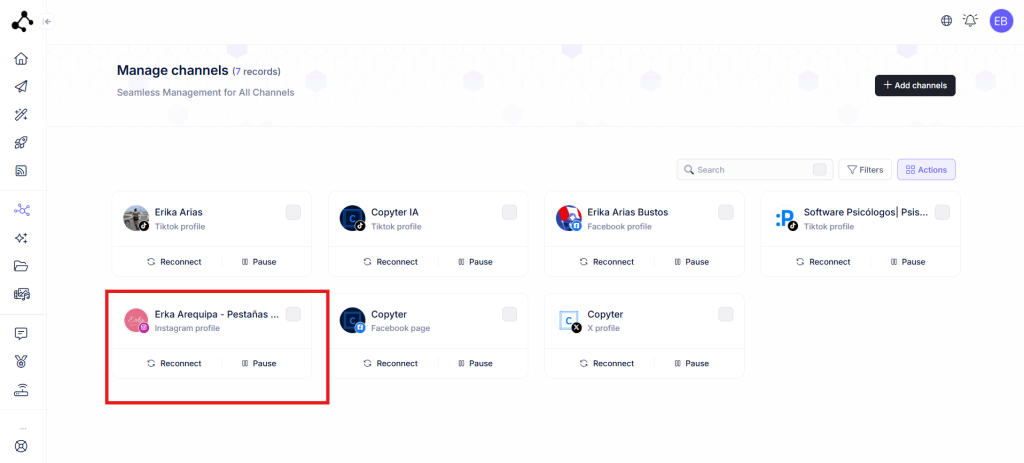Expand the Actions menu
Viewport: 1024px width, 463px height.
pos(926,170)
